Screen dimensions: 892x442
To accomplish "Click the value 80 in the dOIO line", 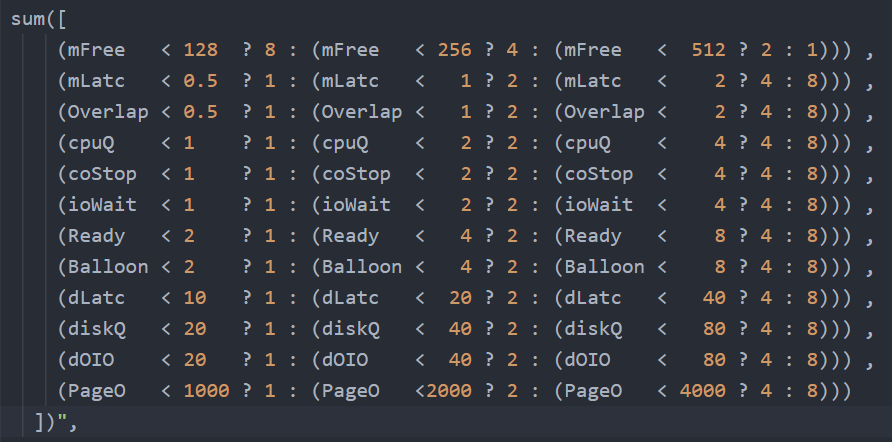I will (x=715, y=360).
